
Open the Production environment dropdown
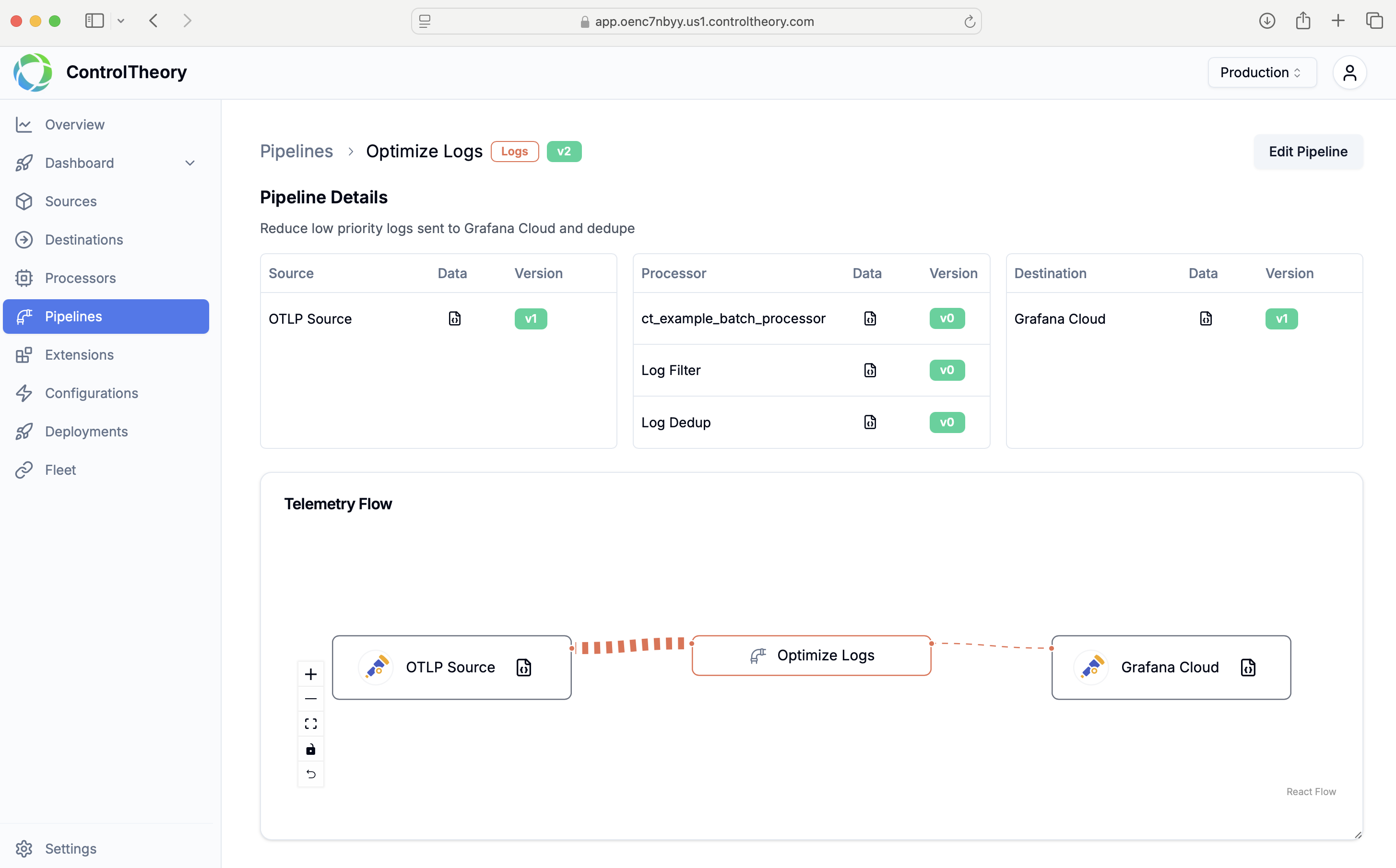[x=1262, y=72]
